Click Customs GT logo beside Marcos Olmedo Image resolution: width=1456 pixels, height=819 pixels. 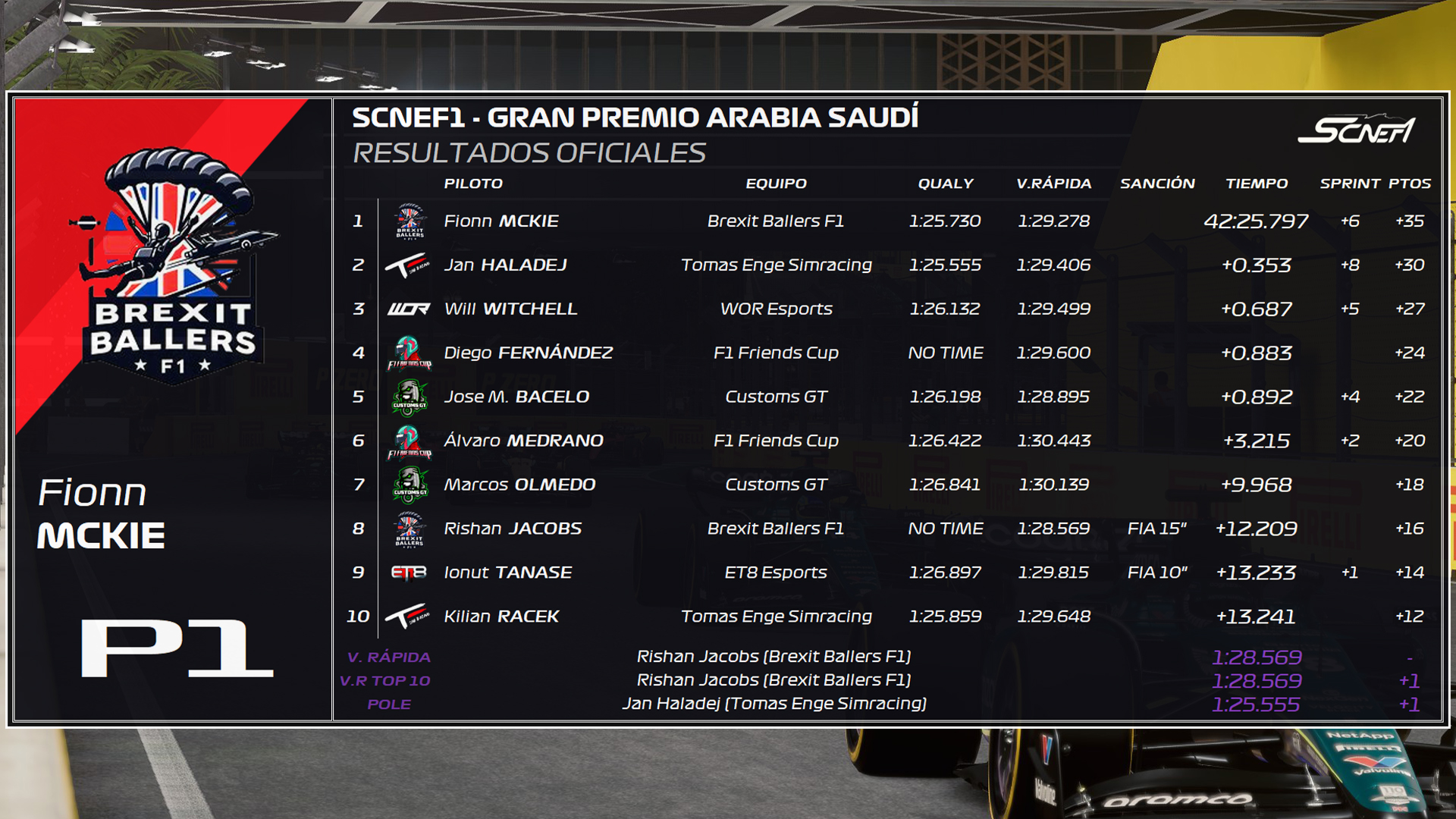[x=409, y=485]
